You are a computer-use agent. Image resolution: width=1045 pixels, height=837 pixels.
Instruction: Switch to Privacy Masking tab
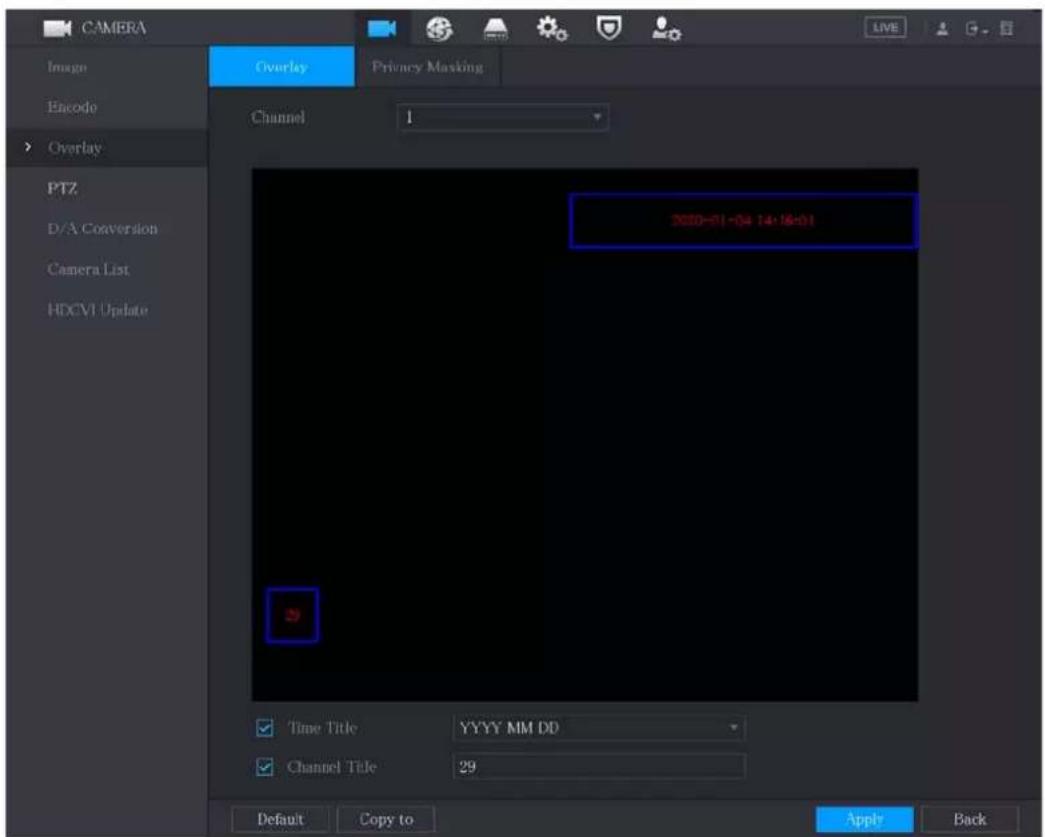[x=428, y=67]
